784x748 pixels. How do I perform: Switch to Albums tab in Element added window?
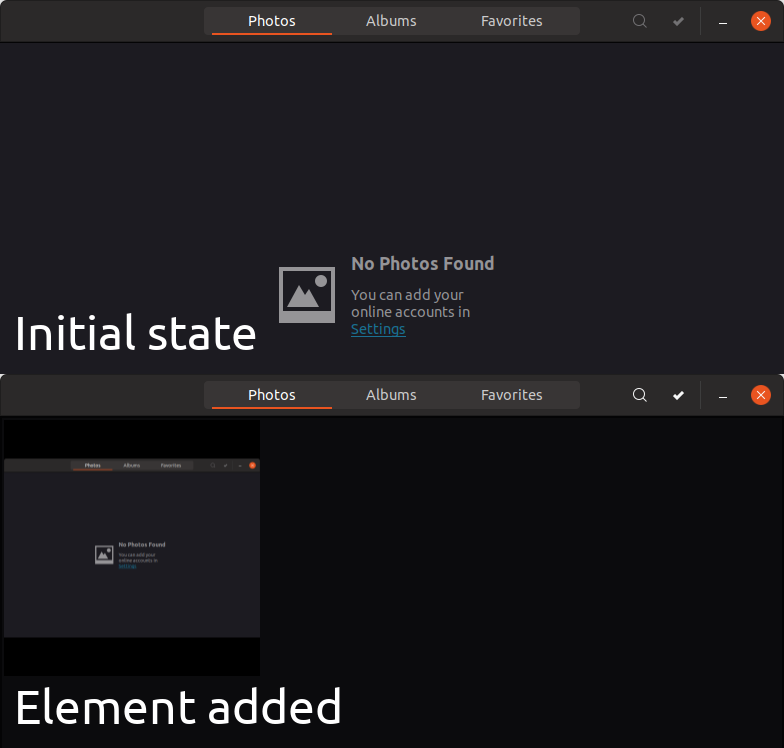pyautogui.click(x=391, y=395)
